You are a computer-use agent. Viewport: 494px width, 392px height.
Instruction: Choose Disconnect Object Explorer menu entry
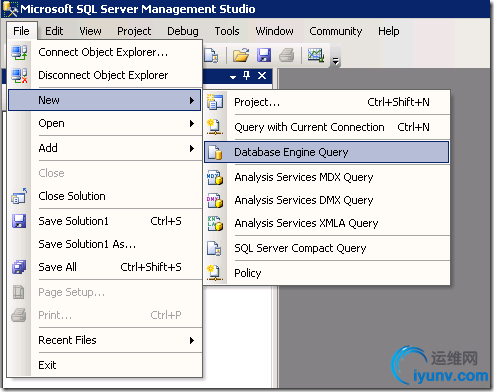coord(105,75)
